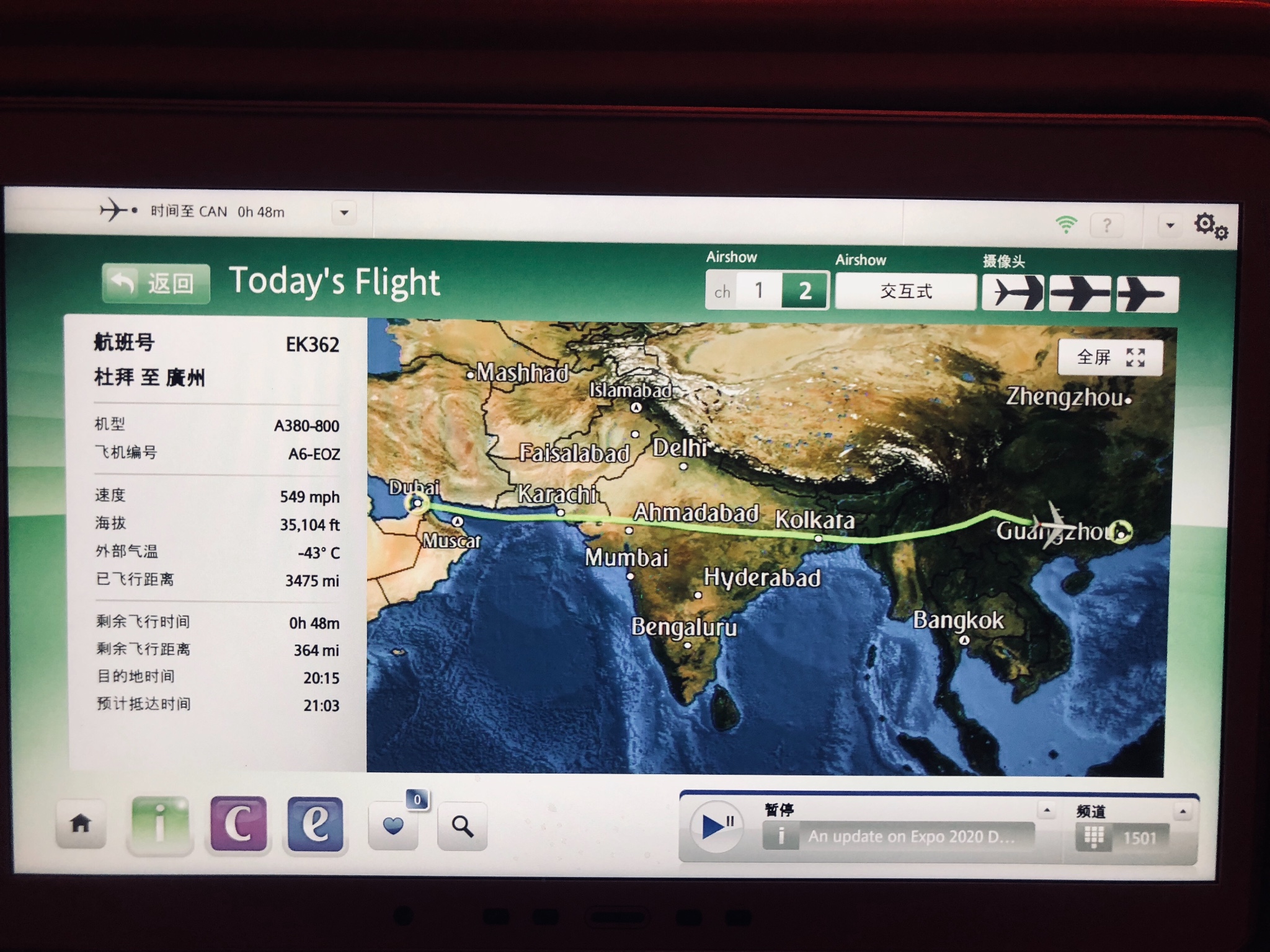Open the purple 'c' communication section
The image size is (1270, 952).
point(238,824)
